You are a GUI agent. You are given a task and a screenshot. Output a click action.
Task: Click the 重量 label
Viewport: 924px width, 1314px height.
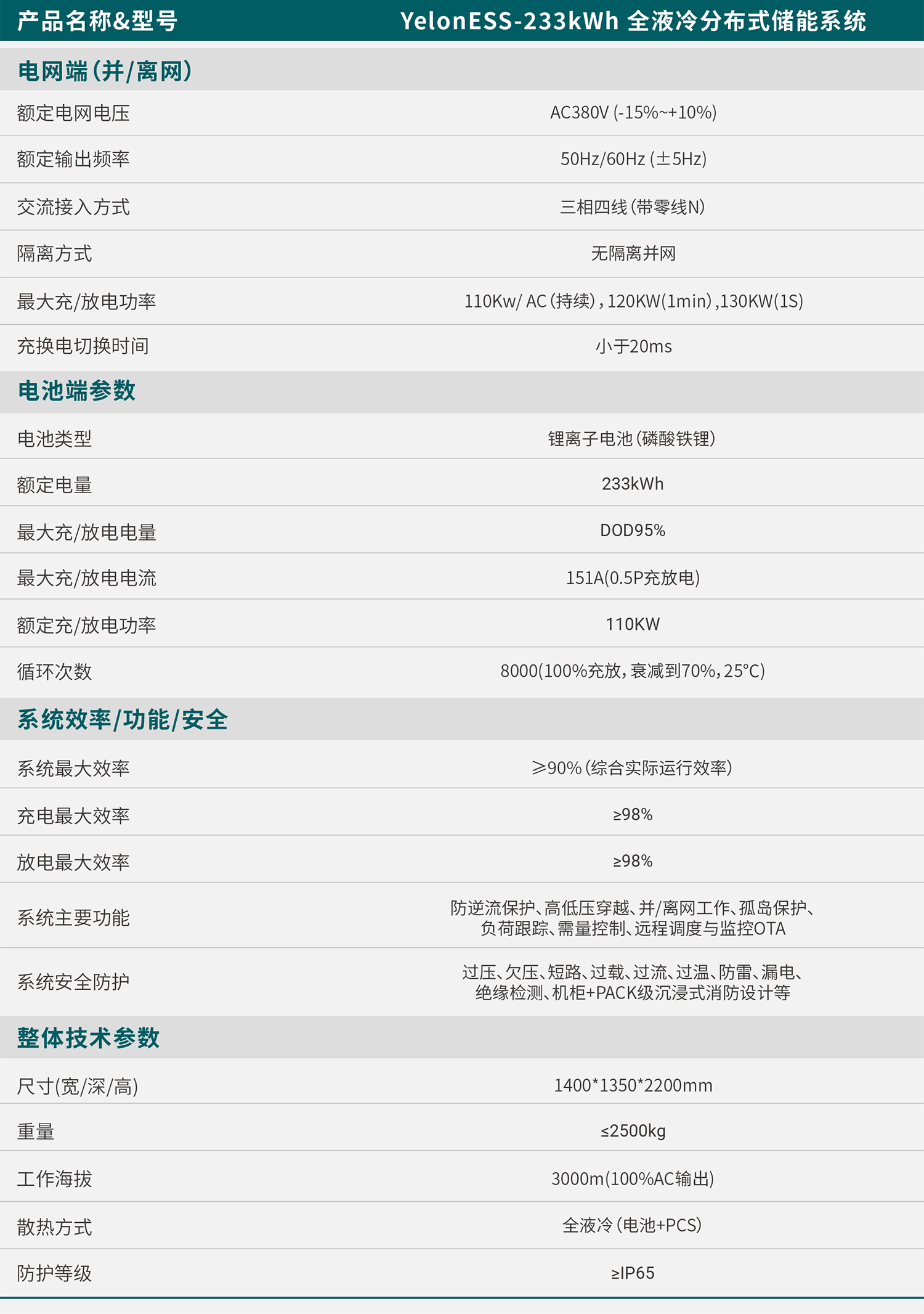point(36,1132)
